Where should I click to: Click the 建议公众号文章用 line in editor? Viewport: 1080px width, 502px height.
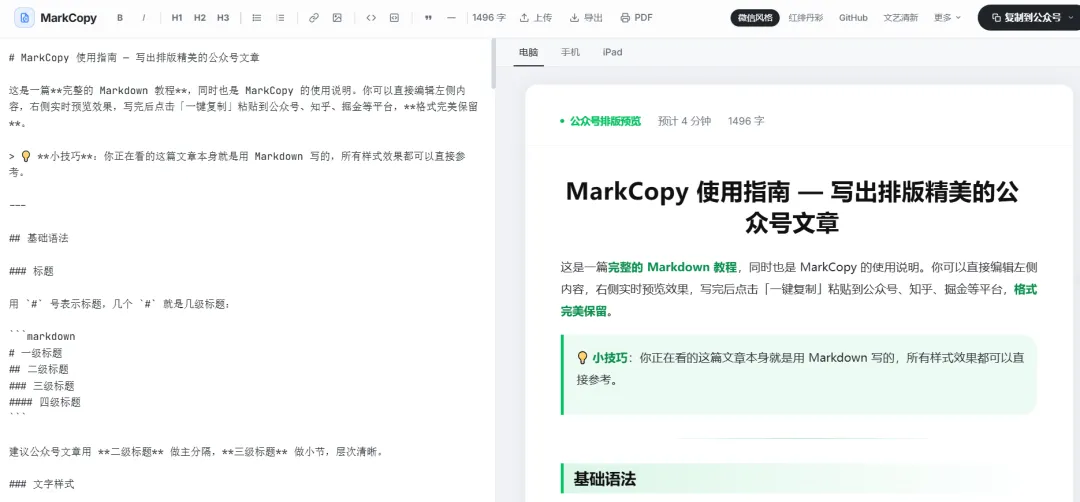pyautogui.click(x=196, y=452)
